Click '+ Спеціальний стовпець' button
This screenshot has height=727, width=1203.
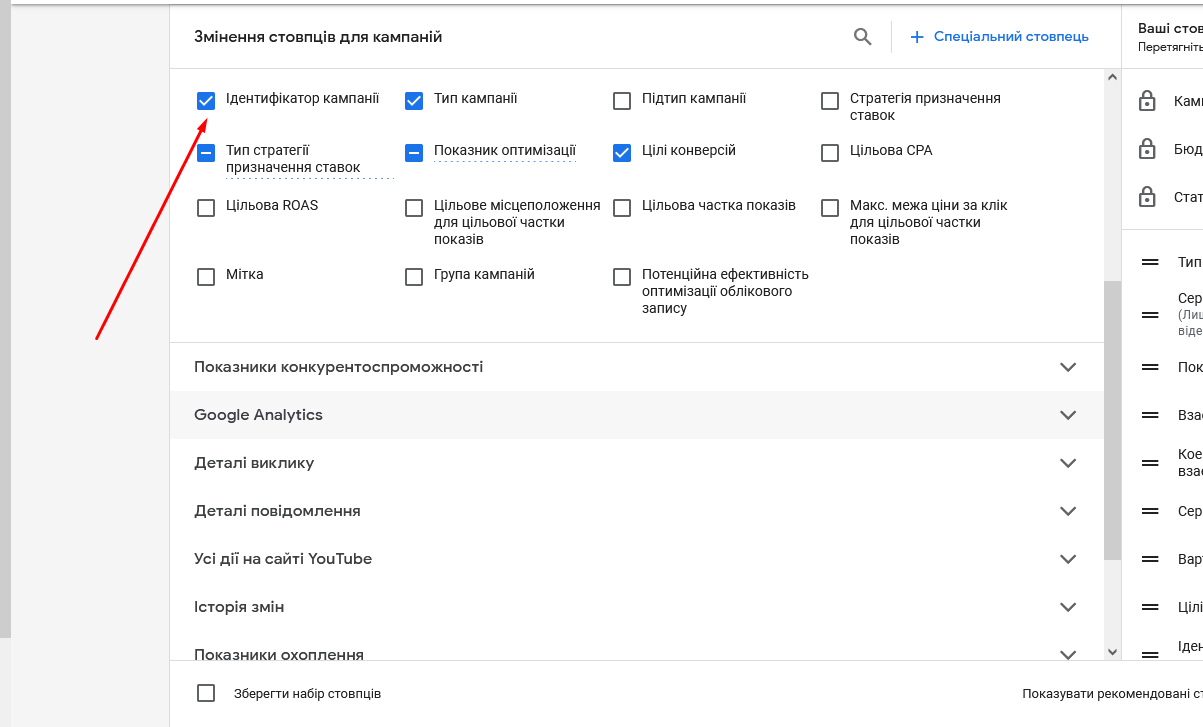pyautogui.click(x=999, y=37)
